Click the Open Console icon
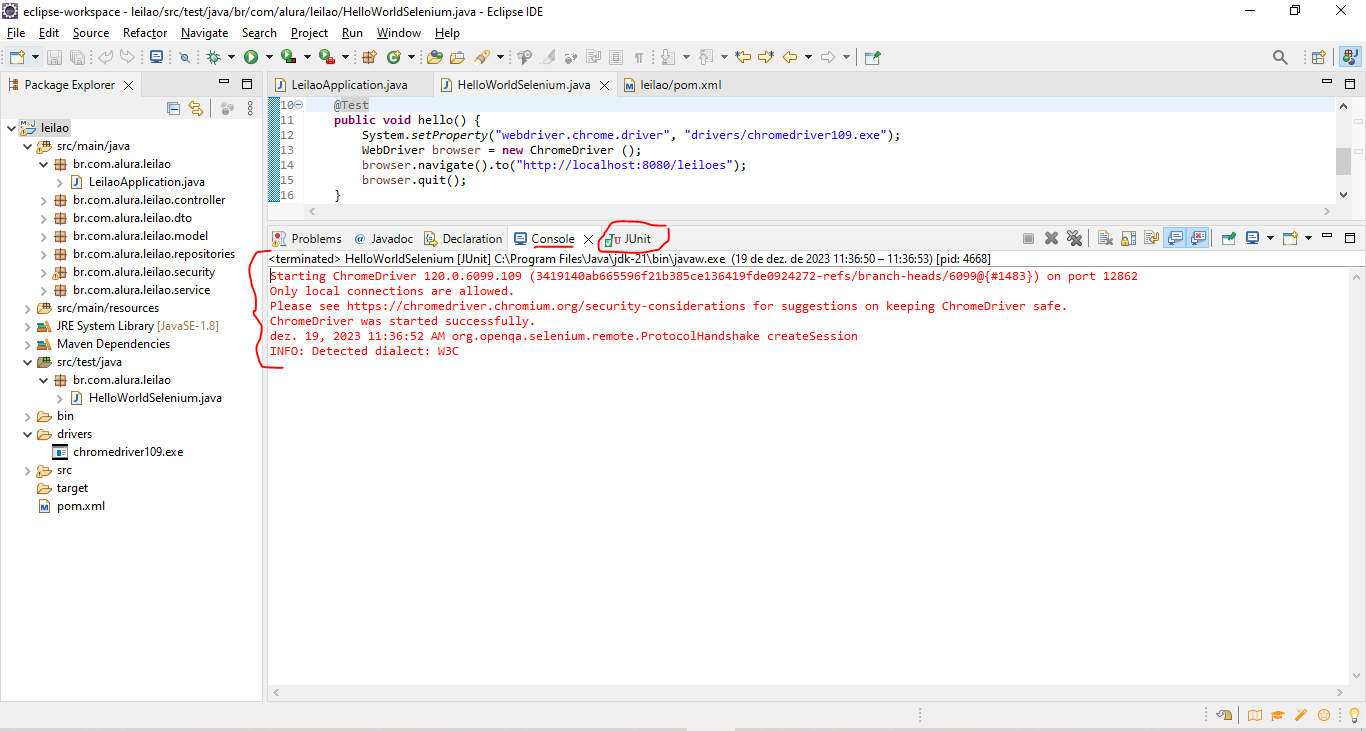Screen dimensions: 1366x731 point(1290,238)
